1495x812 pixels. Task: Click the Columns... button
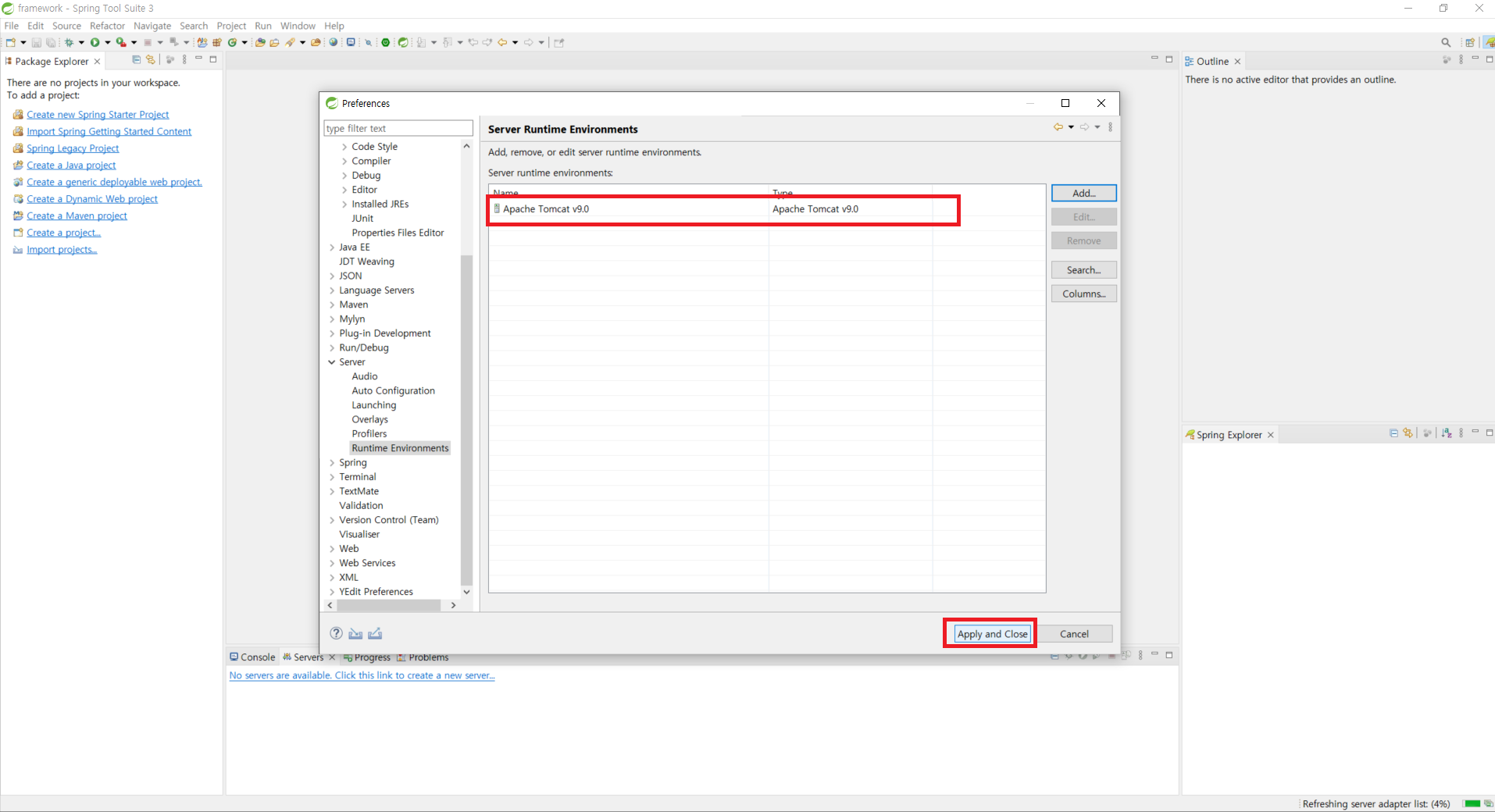[1083, 294]
